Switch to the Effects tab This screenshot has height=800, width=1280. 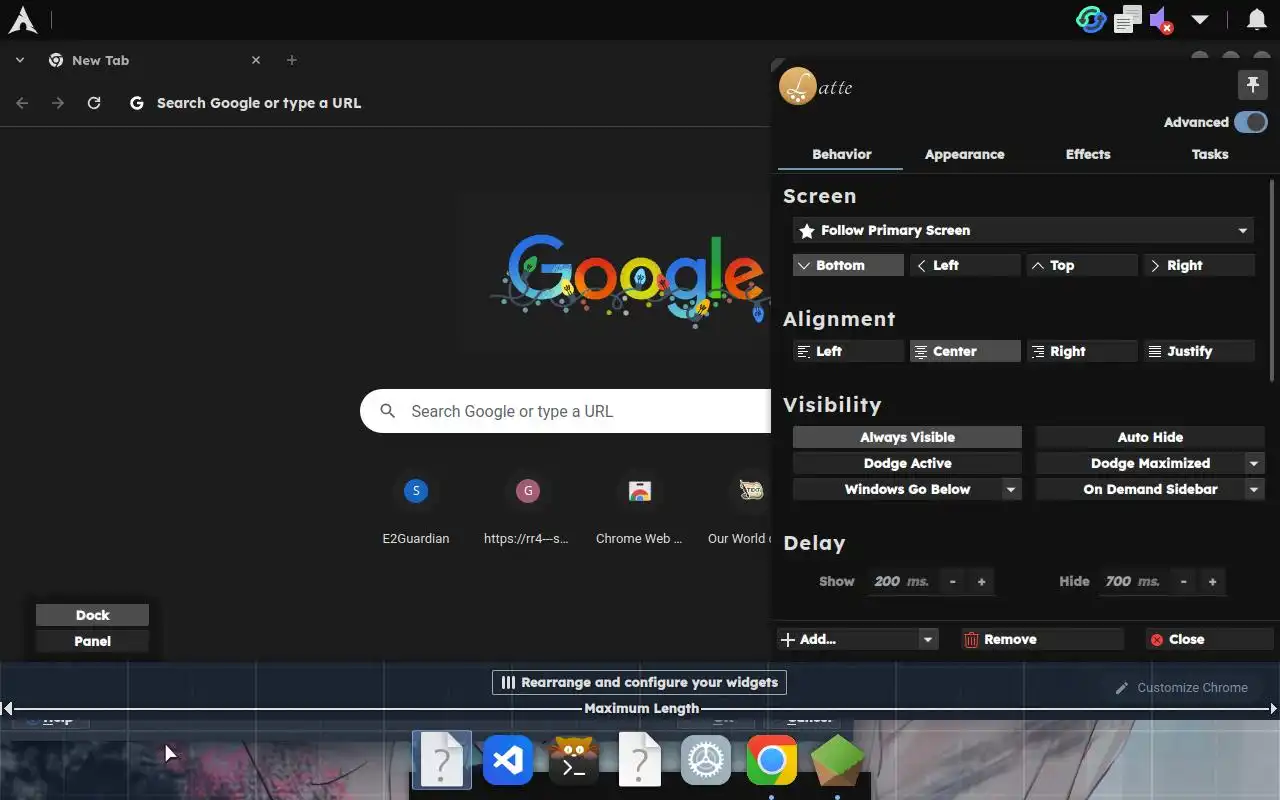pyautogui.click(x=1088, y=154)
